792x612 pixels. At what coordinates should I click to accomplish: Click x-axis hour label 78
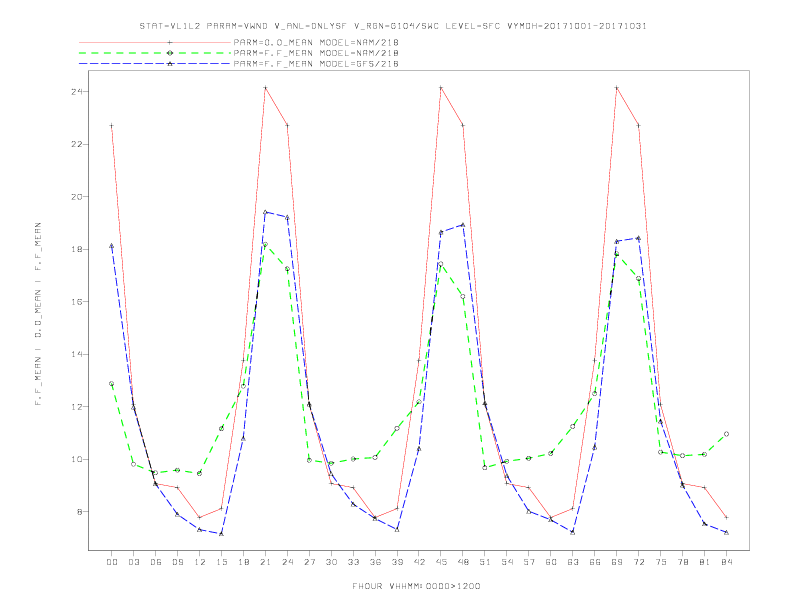coord(683,562)
